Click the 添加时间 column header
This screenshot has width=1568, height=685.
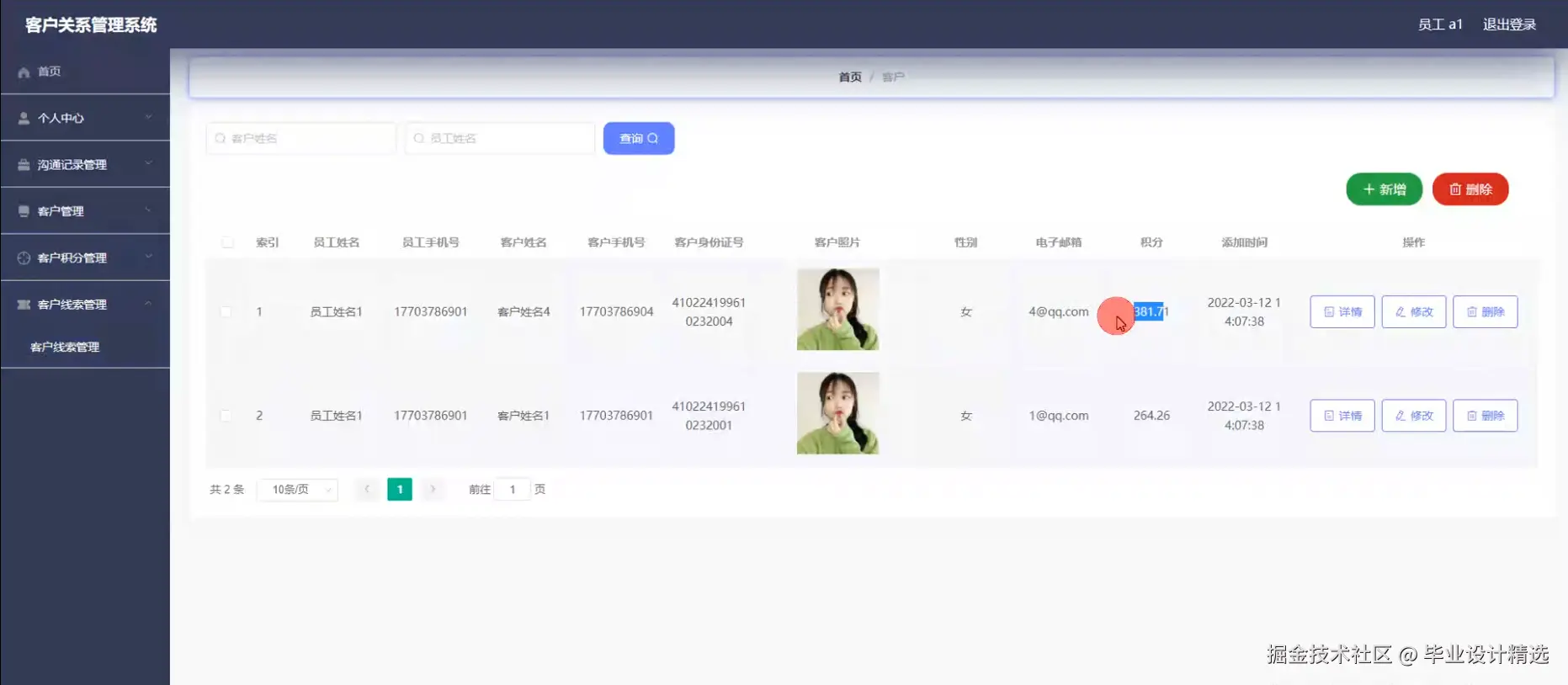tap(1244, 242)
